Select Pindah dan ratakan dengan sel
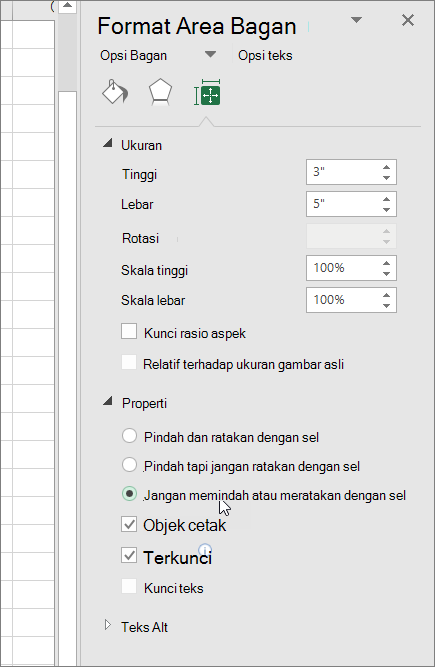This screenshot has width=435, height=667. [129, 436]
